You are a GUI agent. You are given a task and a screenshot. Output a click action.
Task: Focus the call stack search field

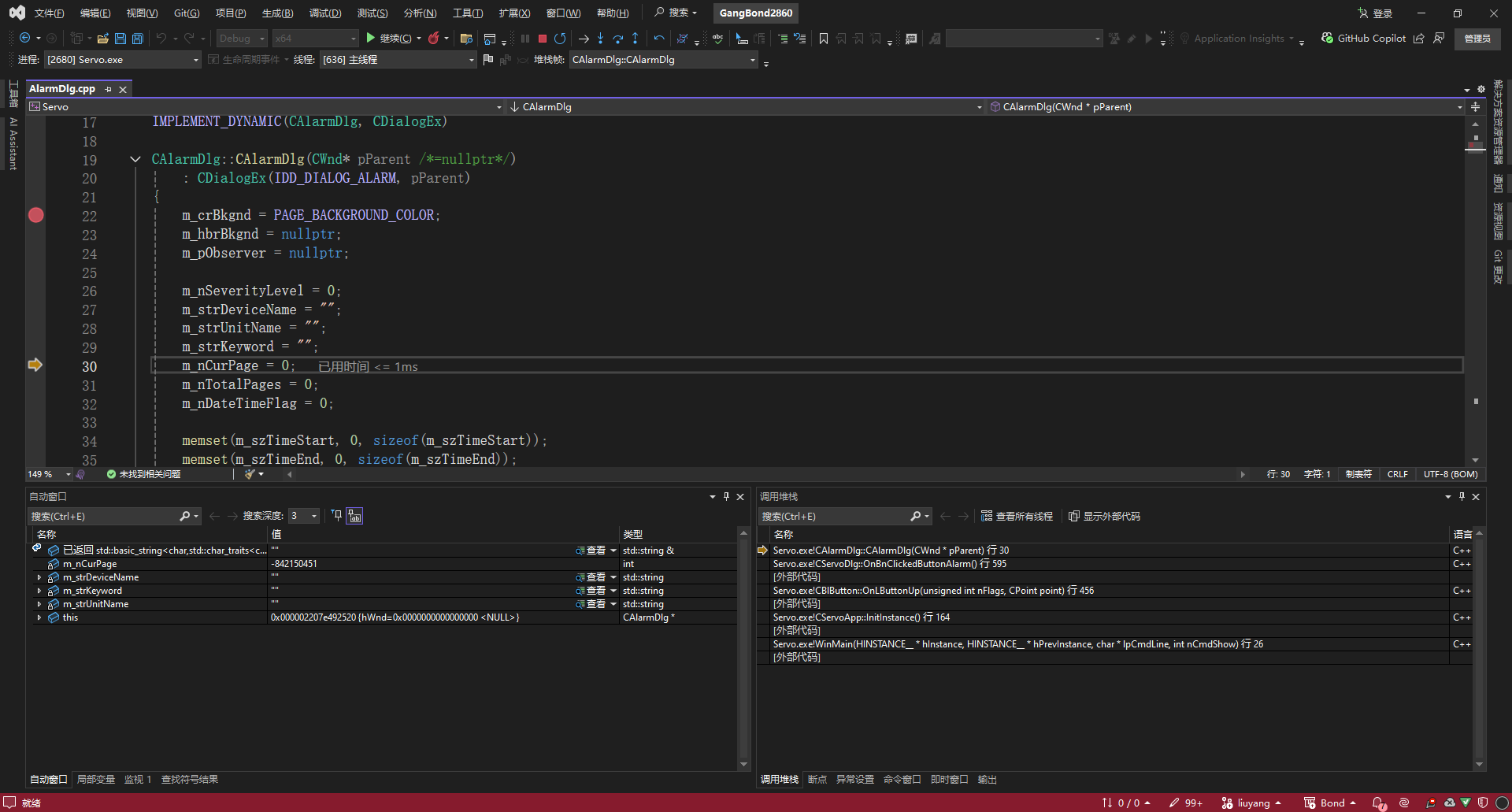(835, 516)
